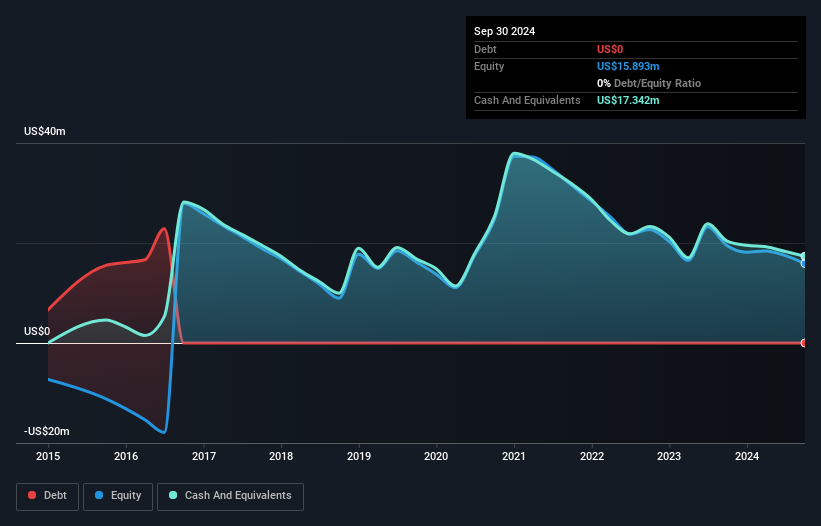
Task: Click the red Debt peak in mid-2016
Action: [164, 228]
